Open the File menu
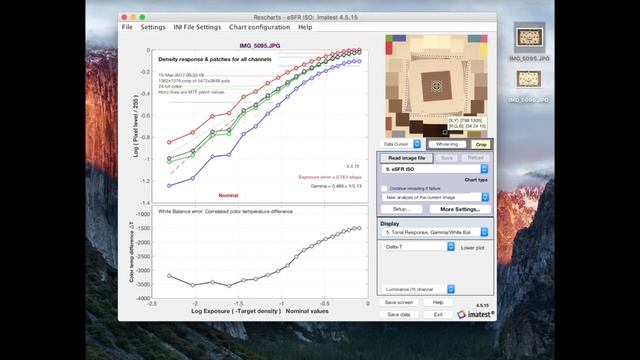The image size is (640, 360). point(127,27)
